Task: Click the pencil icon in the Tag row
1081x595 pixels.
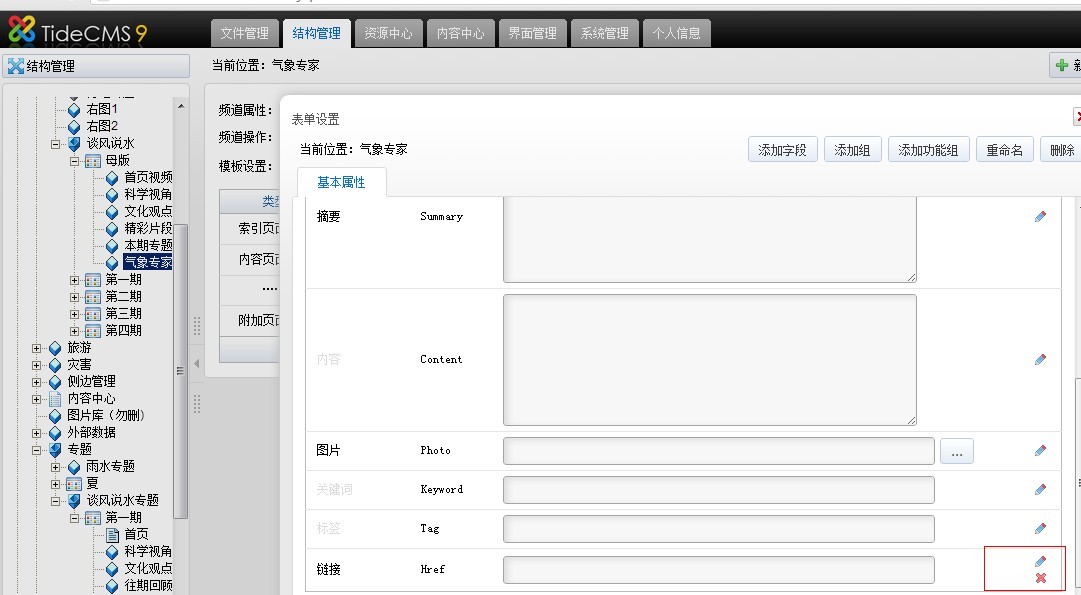Action: point(1040,528)
